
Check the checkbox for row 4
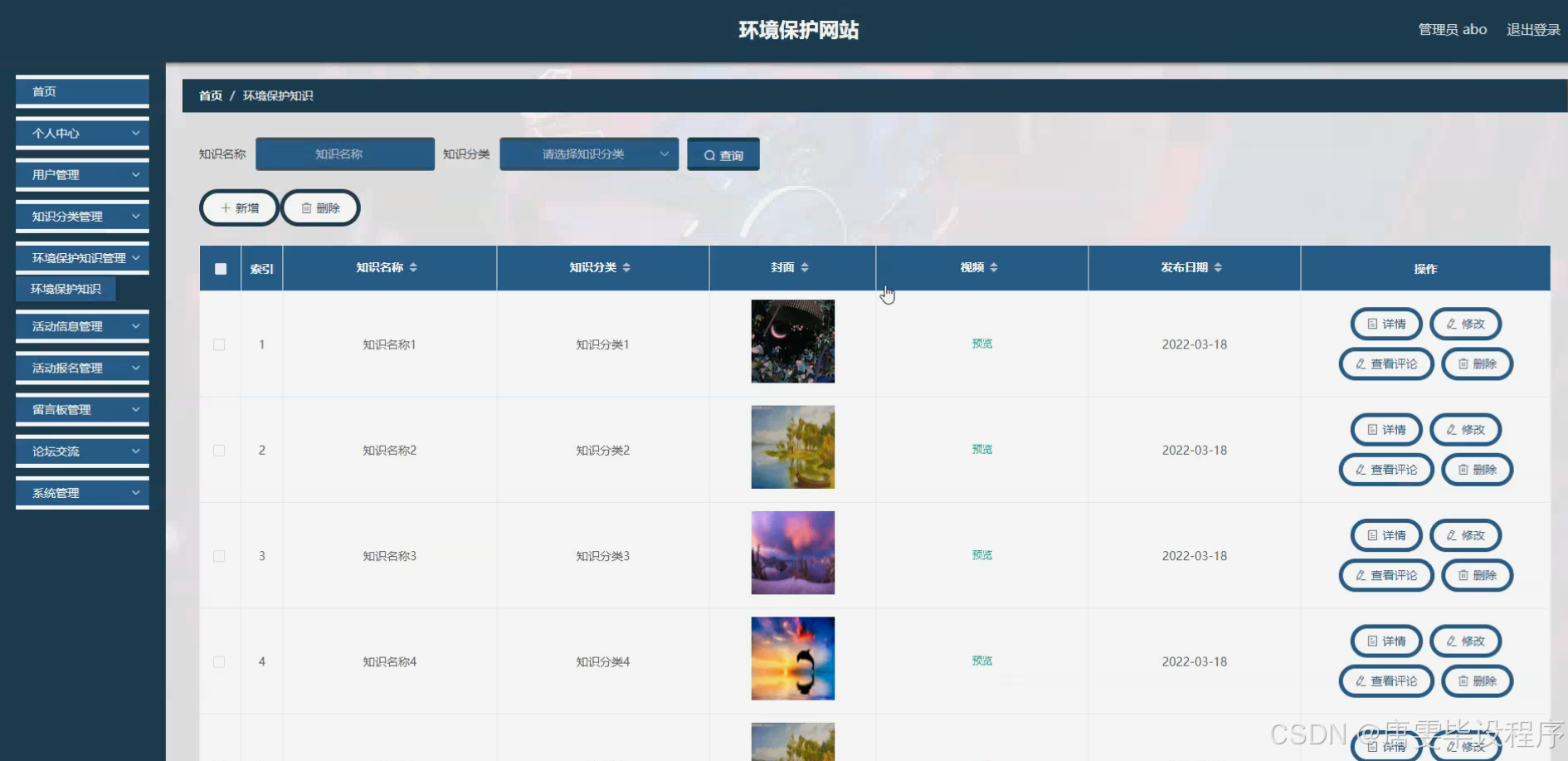[x=219, y=661]
